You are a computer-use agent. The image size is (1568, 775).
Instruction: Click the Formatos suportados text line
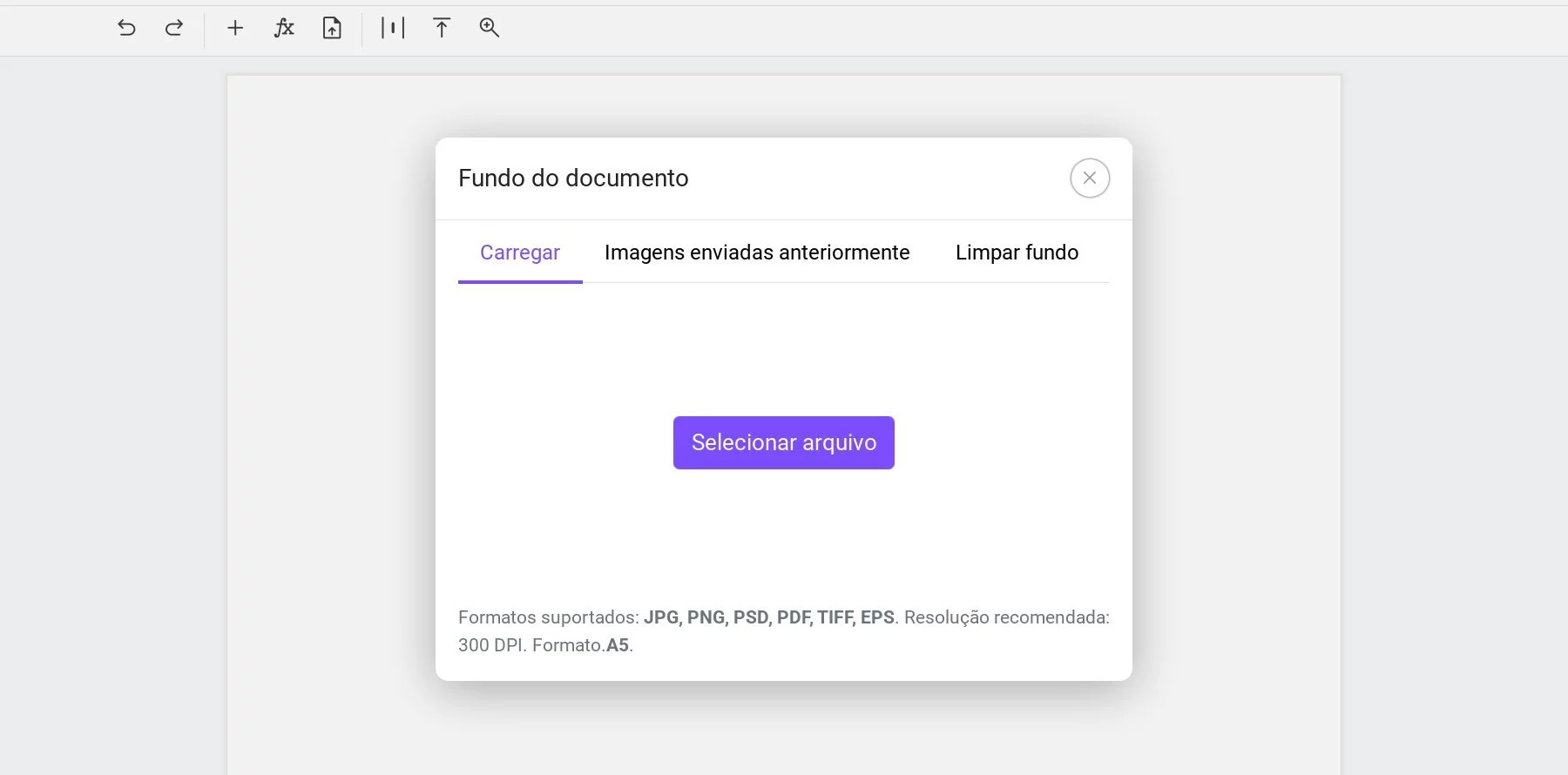pos(784,617)
